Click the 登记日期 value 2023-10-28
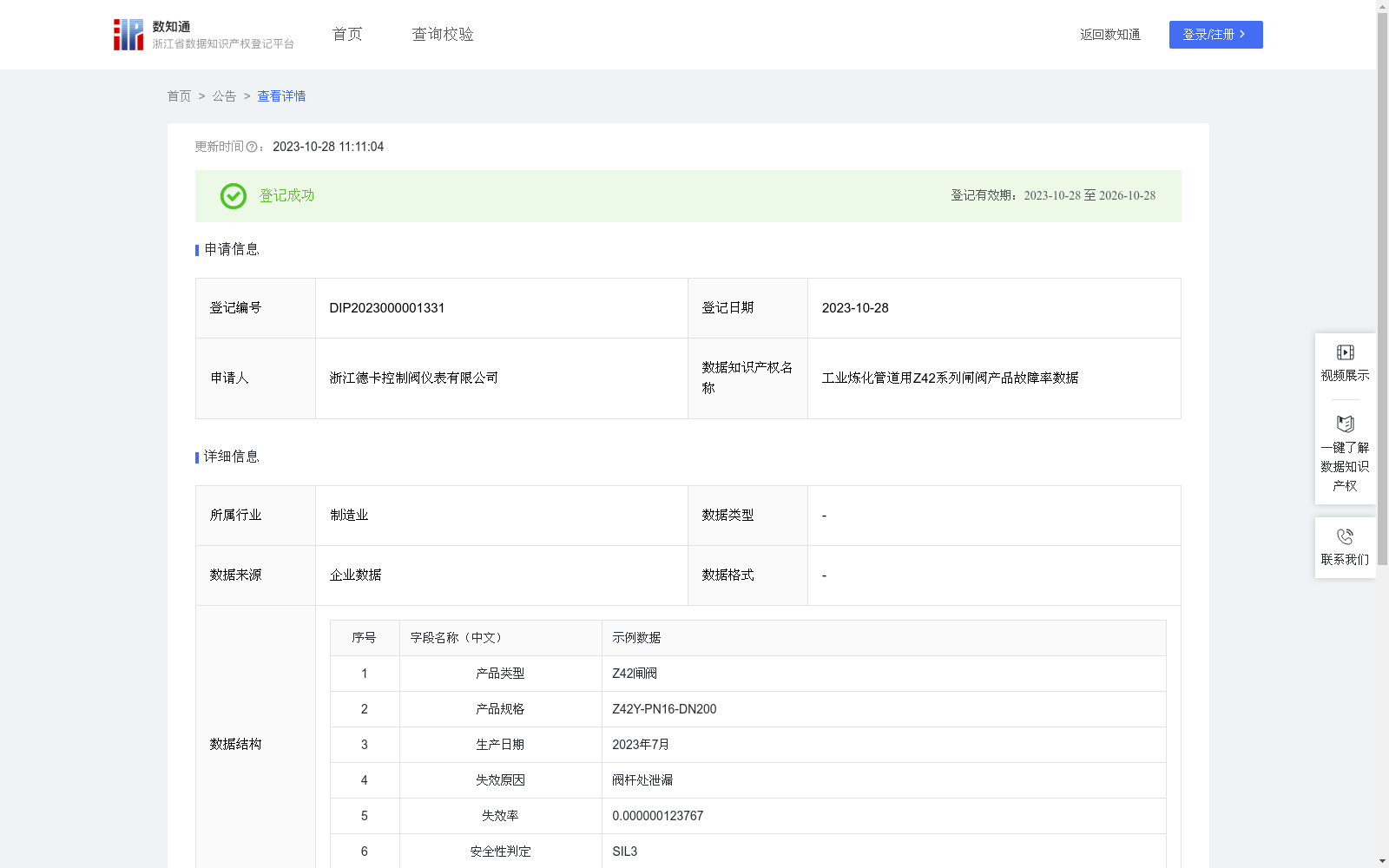1389x868 pixels. pos(855,308)
